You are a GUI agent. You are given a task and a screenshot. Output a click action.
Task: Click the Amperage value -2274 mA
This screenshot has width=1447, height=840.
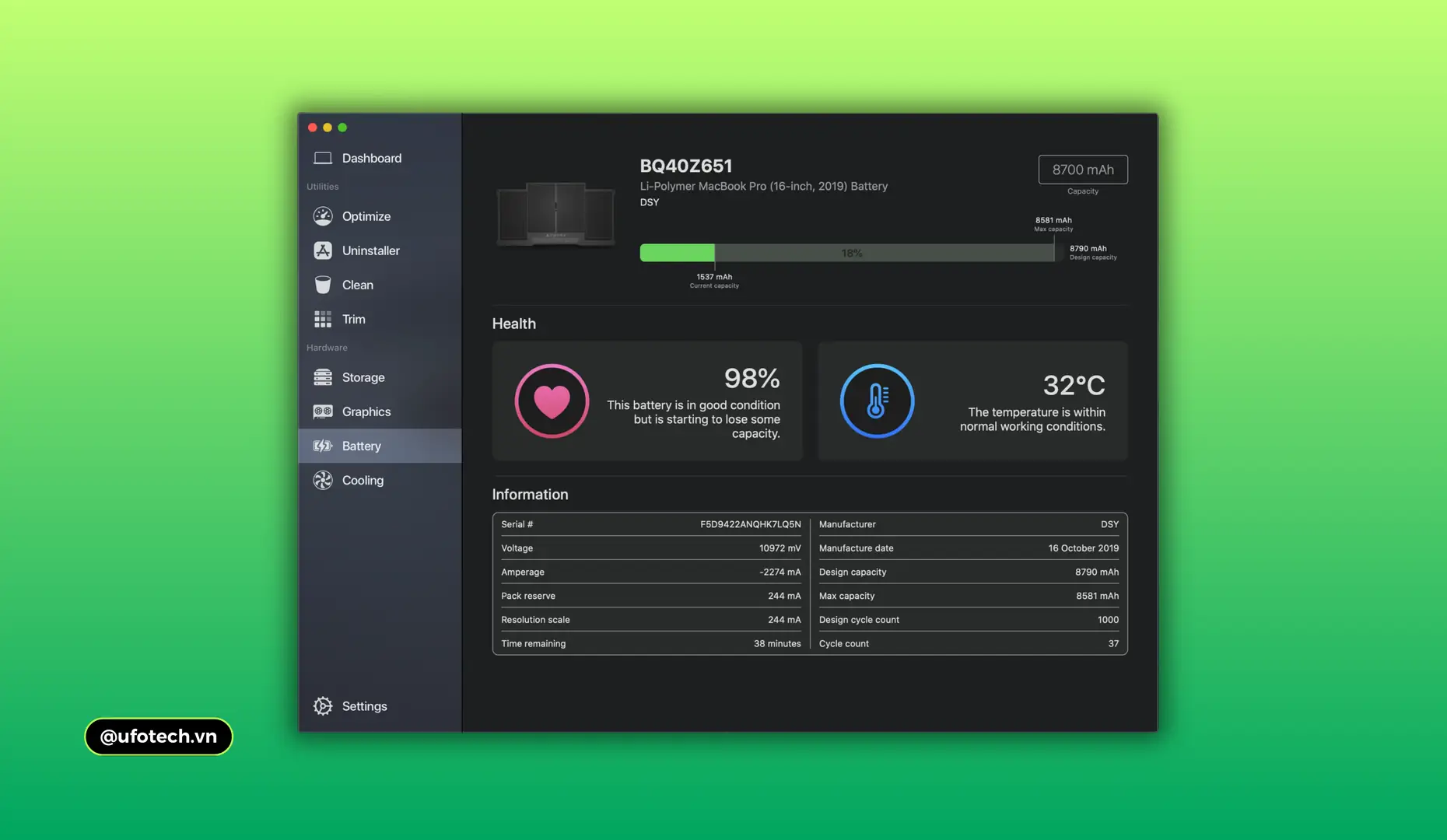[x=780, y=572]
